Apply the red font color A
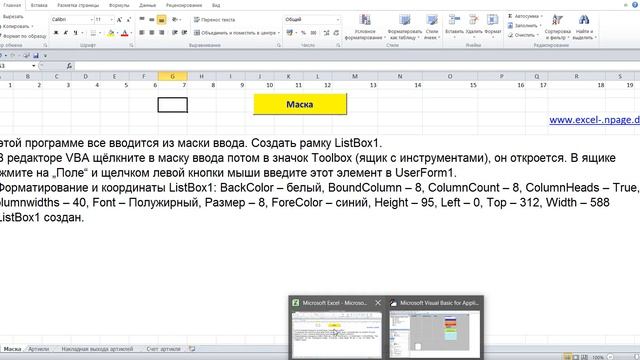This screenshot has width=640, height=360. [125, 33]
